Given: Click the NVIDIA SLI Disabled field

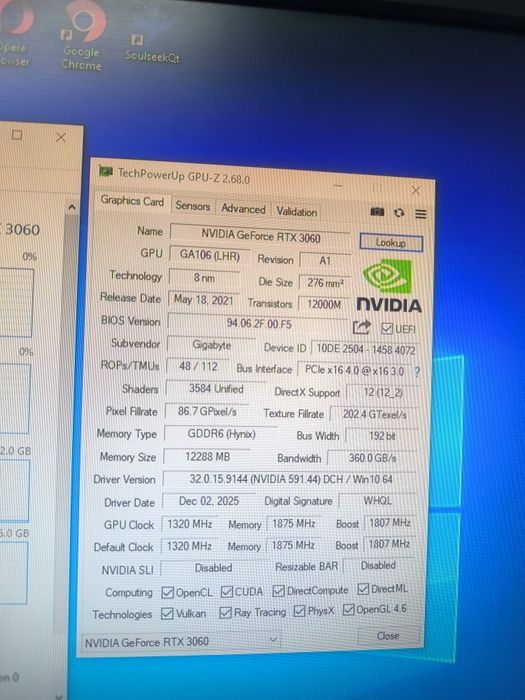Looking at the screenshot, I should point(213,568).
